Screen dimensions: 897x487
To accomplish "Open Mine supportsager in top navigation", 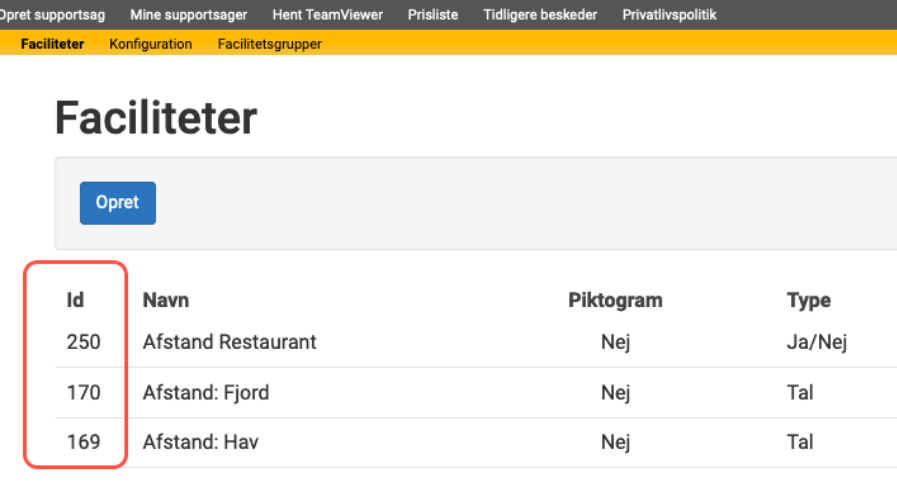I will coord(189,15).
